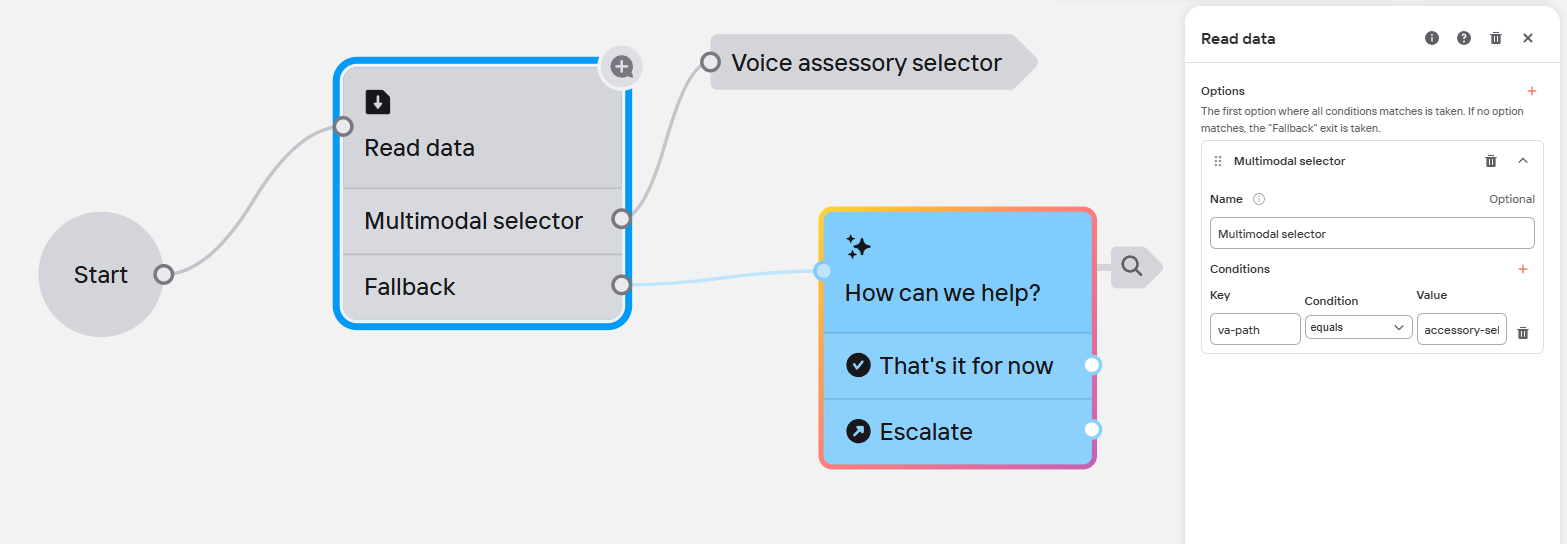Click the Name field info icon
Viewport: 1567px width, 544px height.
tap(1259, 199)
